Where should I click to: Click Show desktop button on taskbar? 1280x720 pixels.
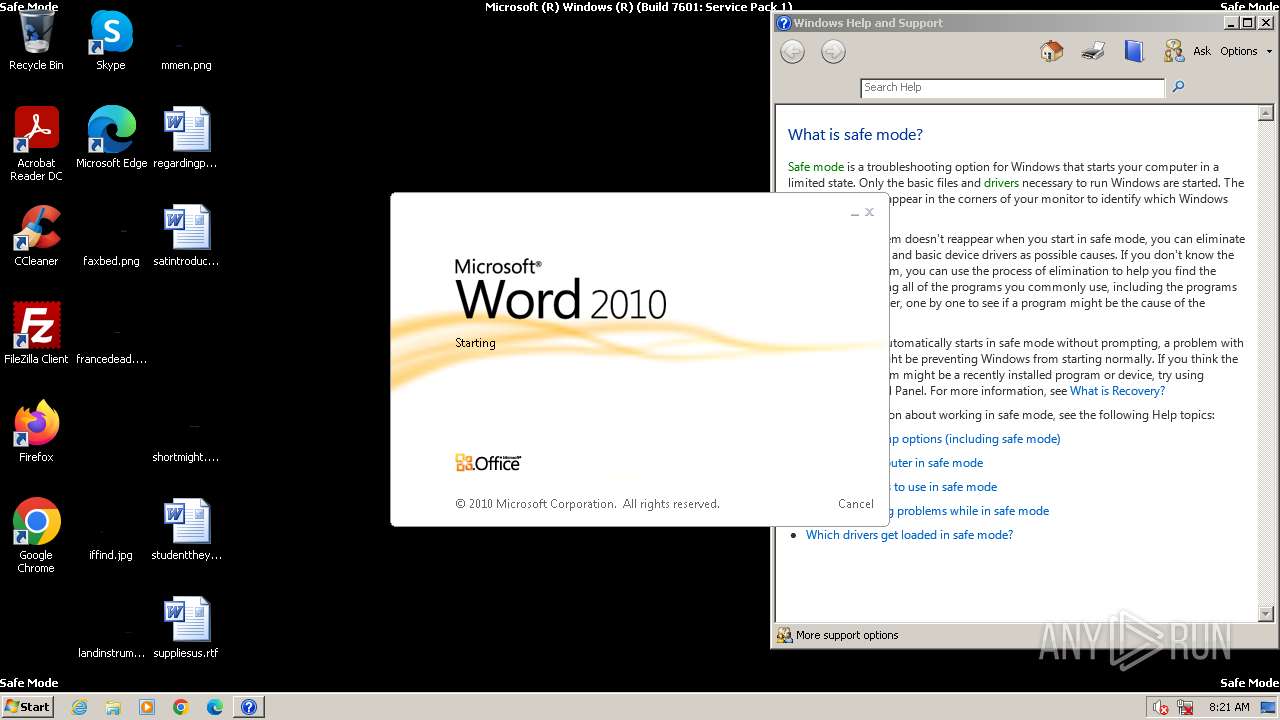1270,707
